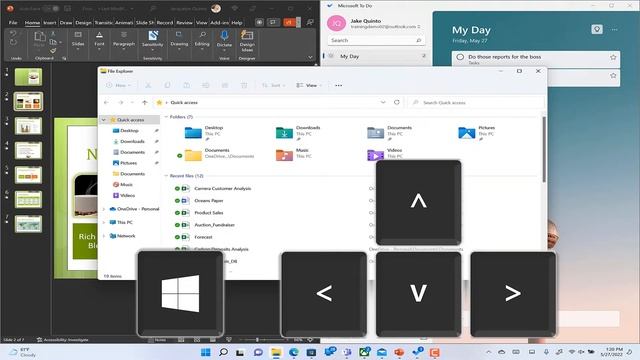The image size is (640, 360).
Task: Collapse the Quick access tree node
Action: click(104, 120)
